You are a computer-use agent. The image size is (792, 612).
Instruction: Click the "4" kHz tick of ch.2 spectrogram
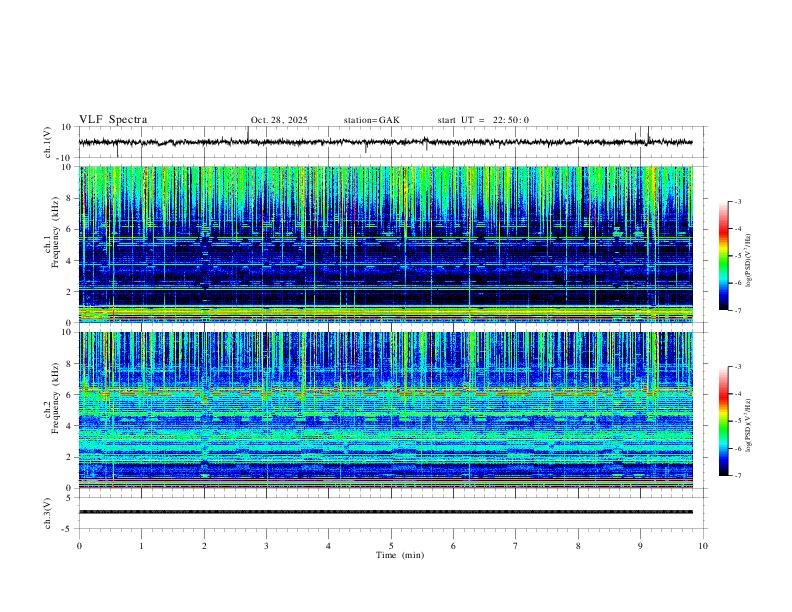[70, 426]
